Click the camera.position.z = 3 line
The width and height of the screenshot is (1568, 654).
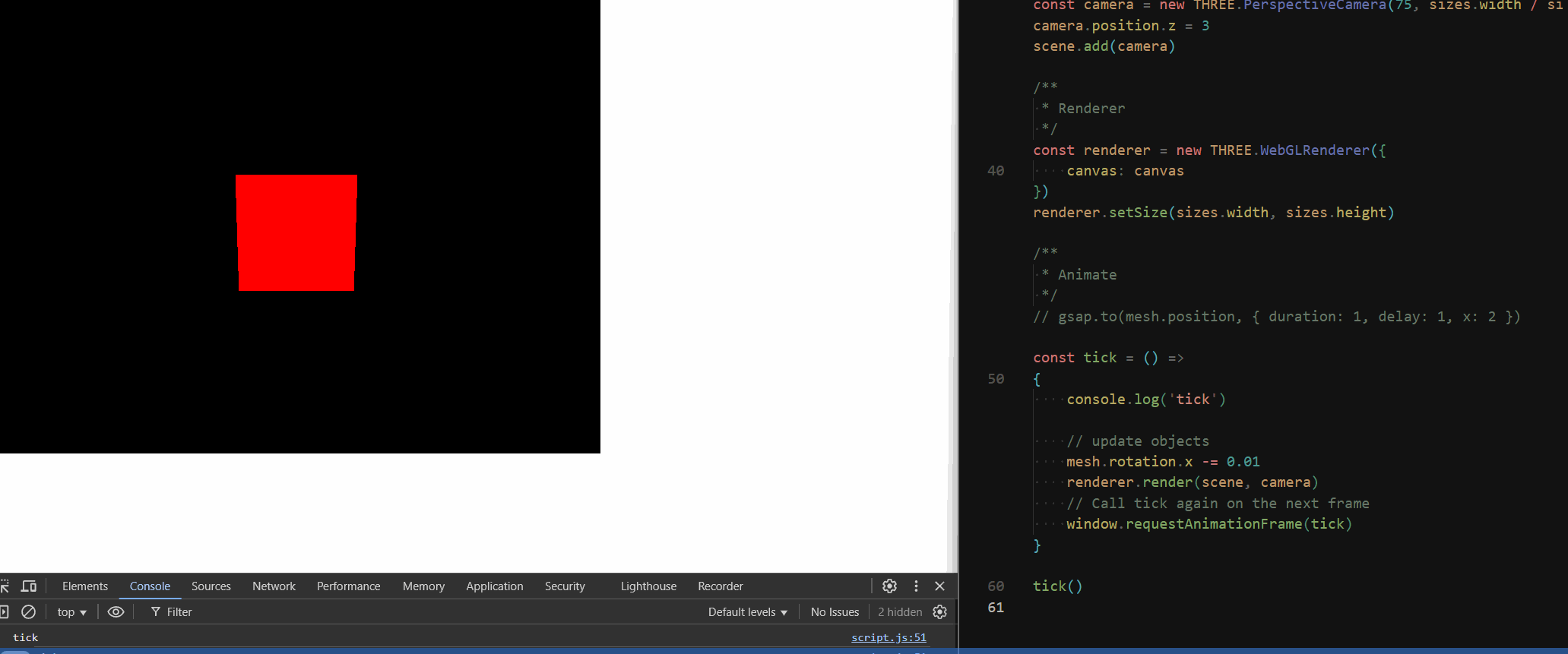tap(1121, 26)
